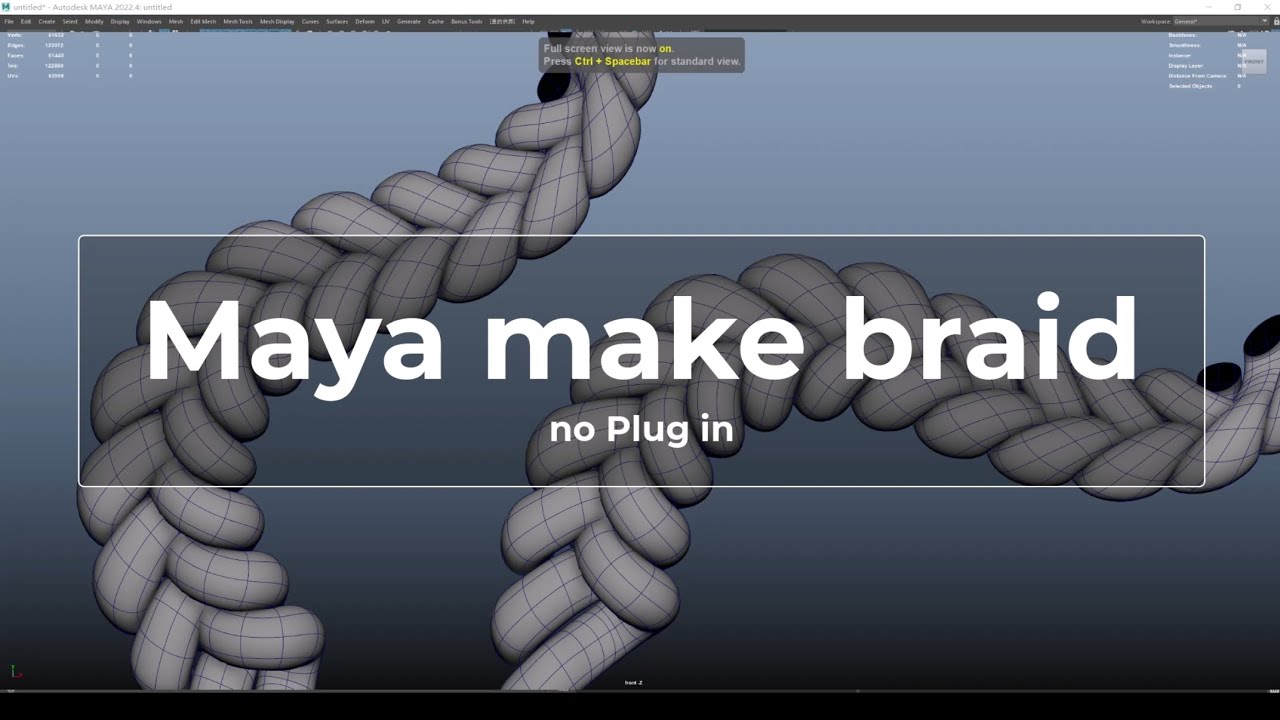1280x720 pixels.
Task: Open the Create menu
Action: pos(47,21)
